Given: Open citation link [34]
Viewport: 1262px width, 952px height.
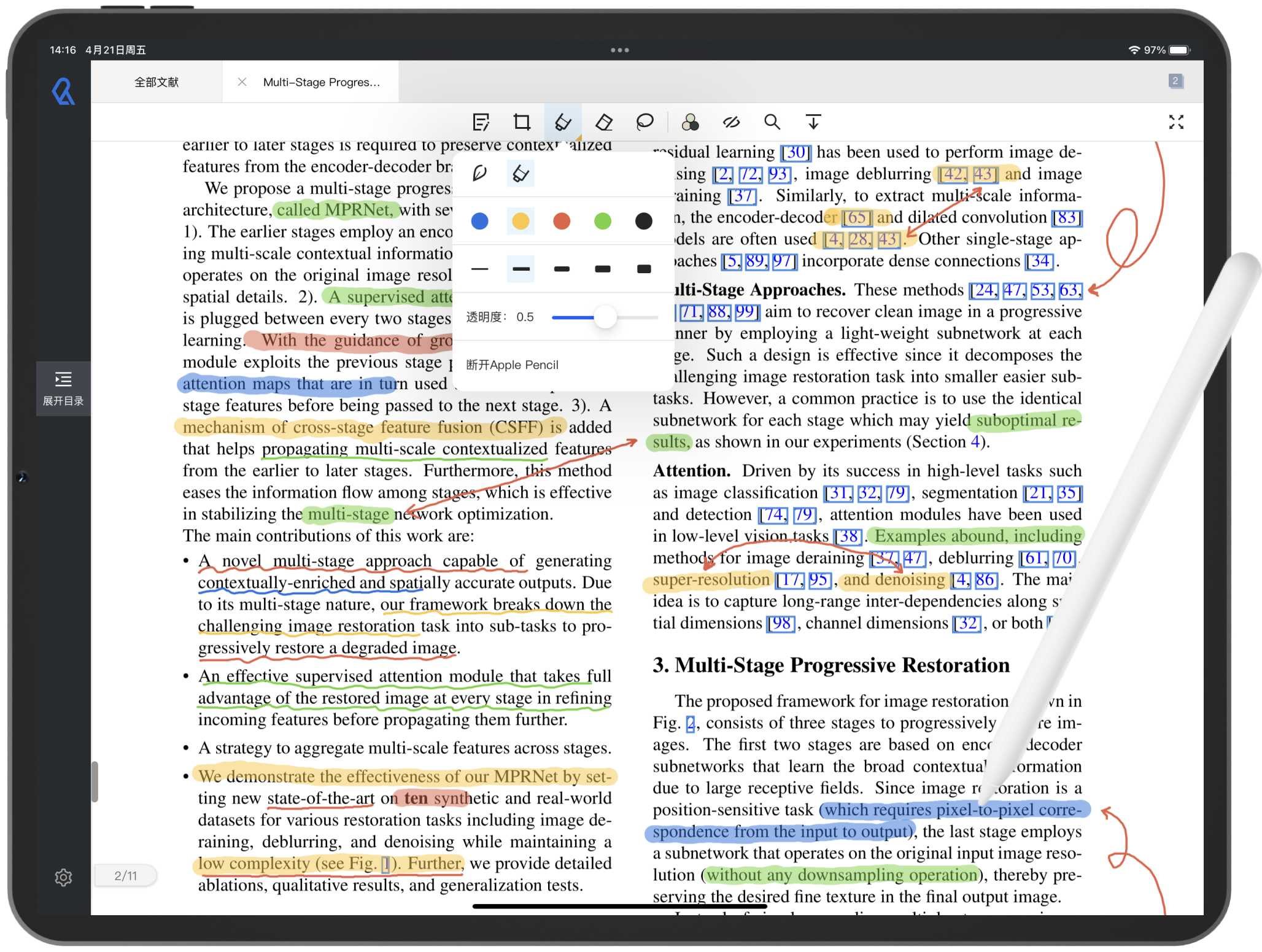Looking at the screenshot, I should click(1040, 261).
